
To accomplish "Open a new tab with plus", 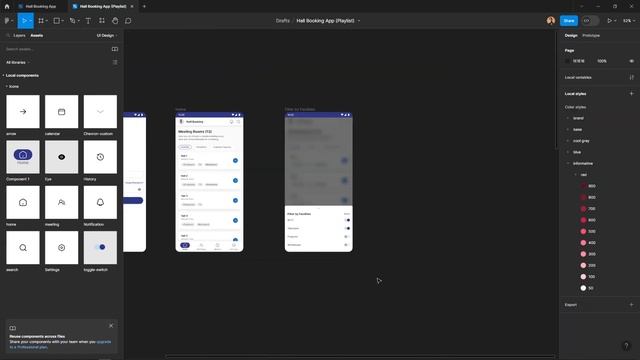I will click(144, 7).
